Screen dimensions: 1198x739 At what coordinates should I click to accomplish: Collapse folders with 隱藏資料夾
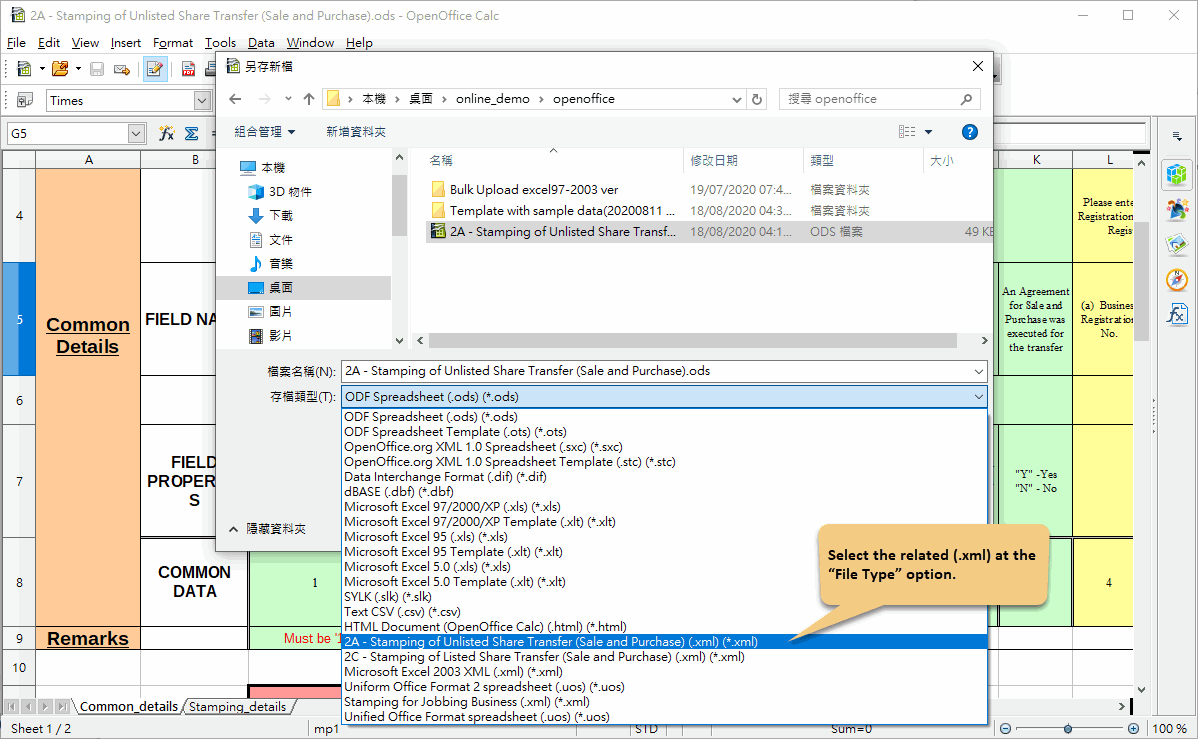tap(267, 529)
